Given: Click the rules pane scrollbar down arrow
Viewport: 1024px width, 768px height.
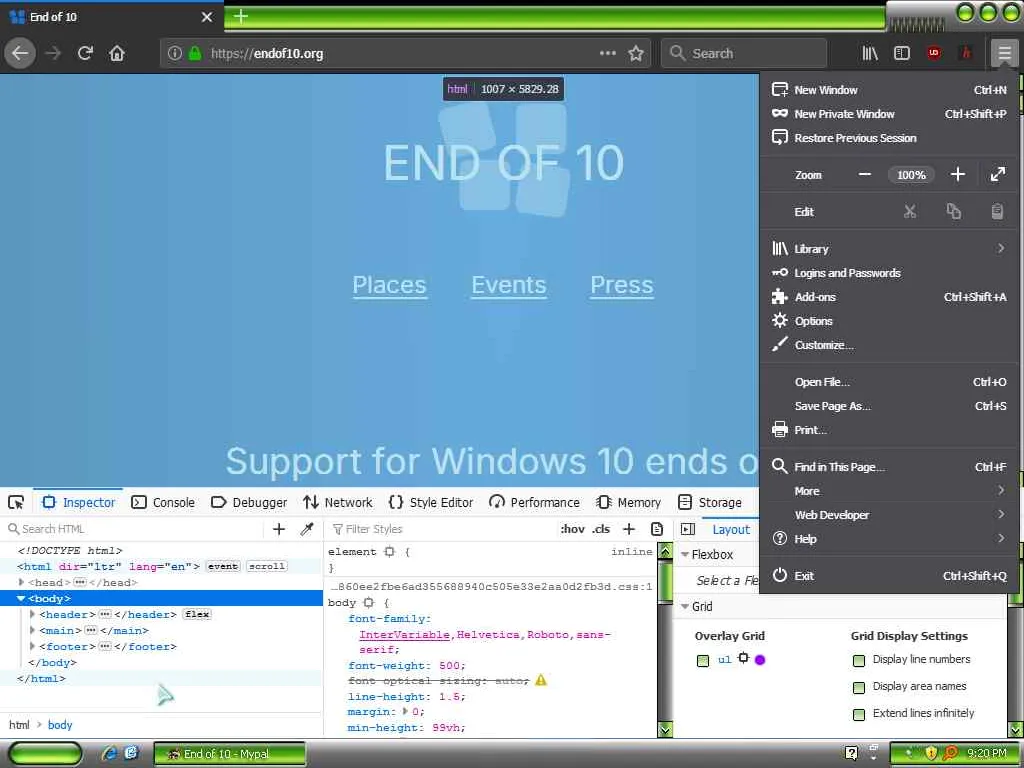Looking at the screenshot, I should point(664,729).
